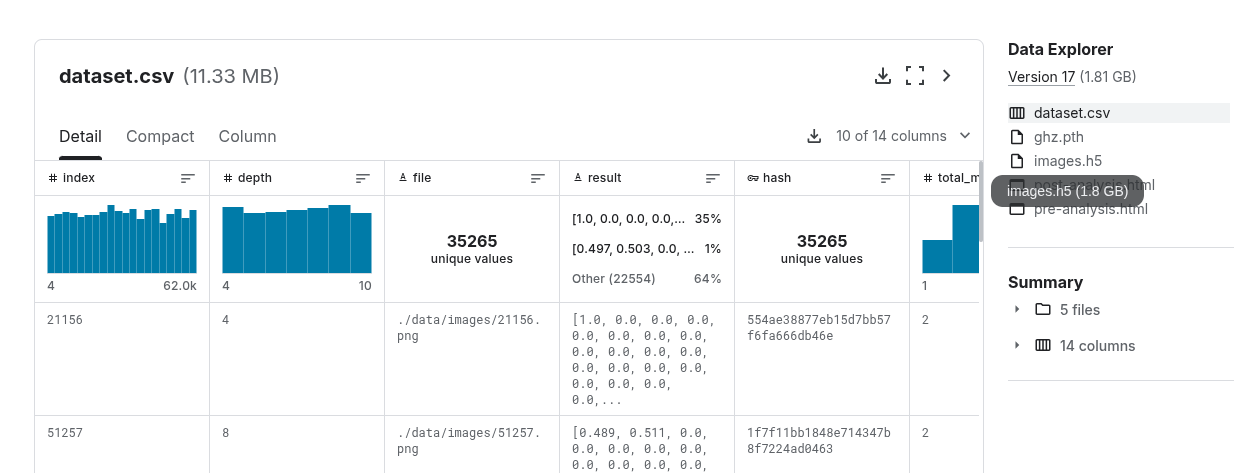The width and height of the screenshot is (1258, 473).
Task: Click the index column histogram
Action: [x=122, y=239]
